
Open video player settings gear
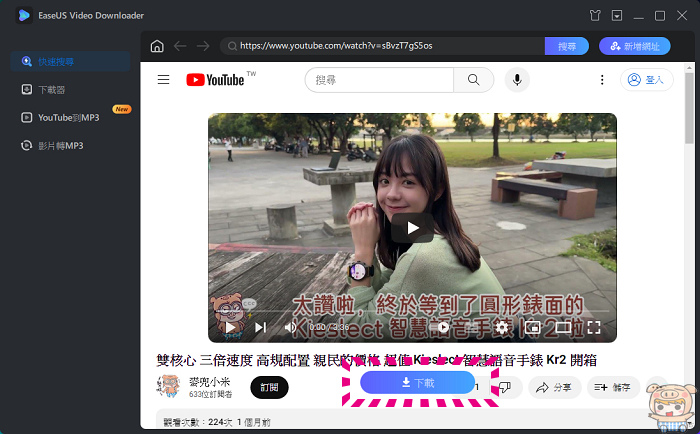pos(501,327)
